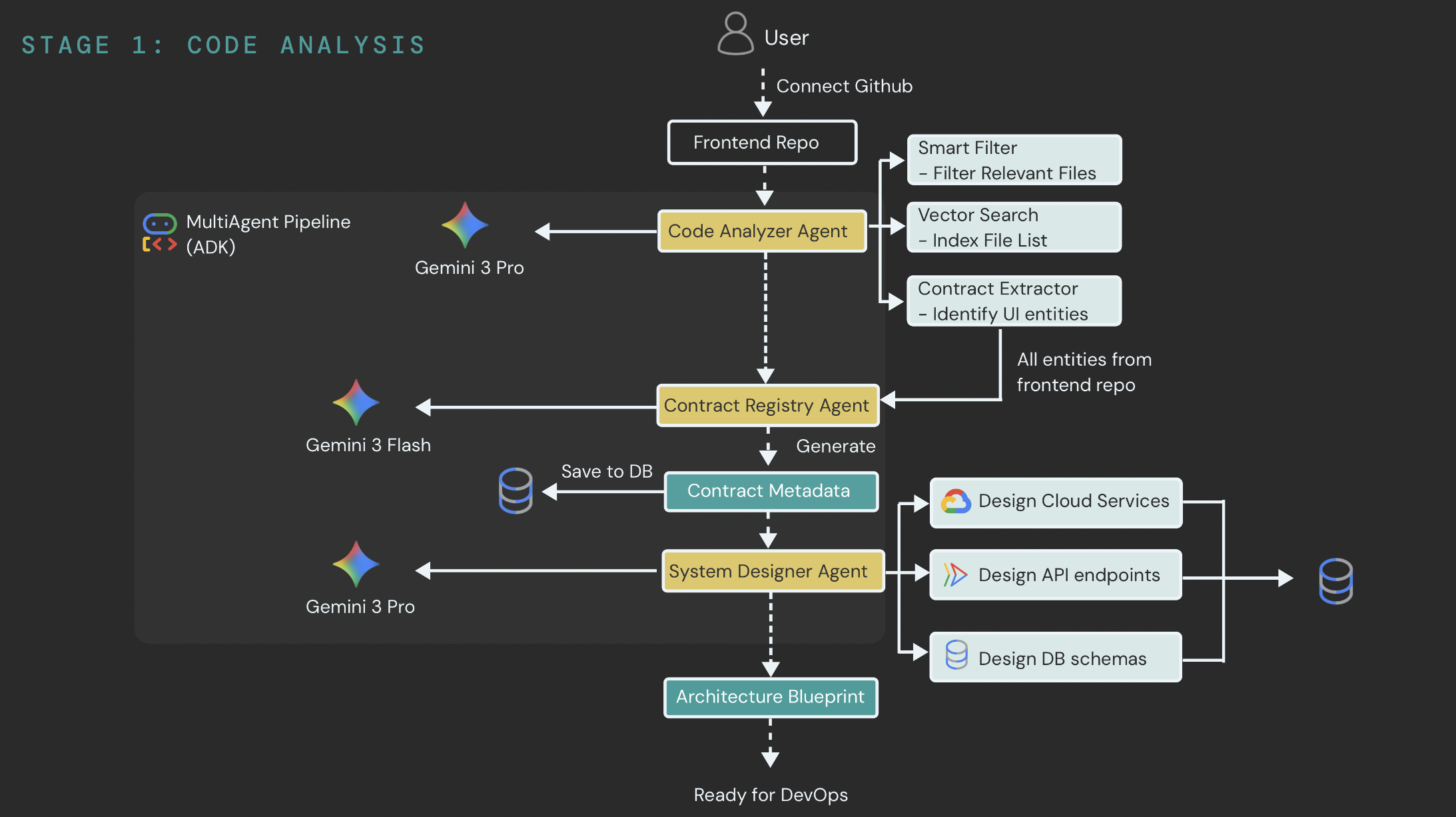Select the Smart Filter box

point(1014,160)
